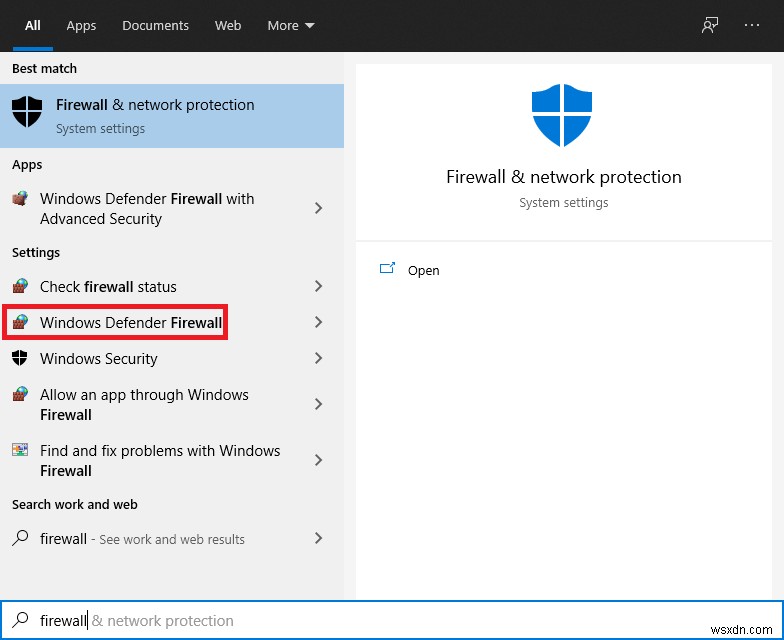
Task: Expand the Windows Defender Firewall arrow
Action: (x=318, y=322)
